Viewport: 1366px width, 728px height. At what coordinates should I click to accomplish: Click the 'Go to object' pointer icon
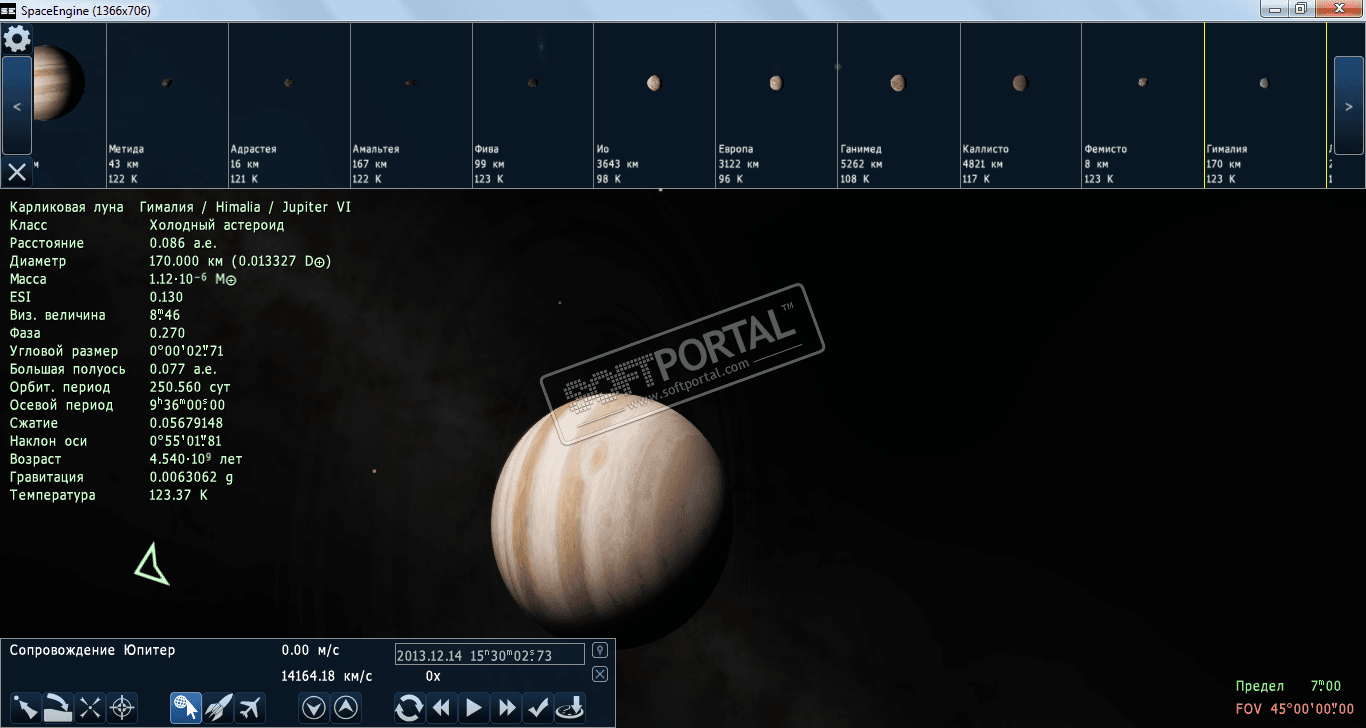pyautogui.click(x=26, y=708)
